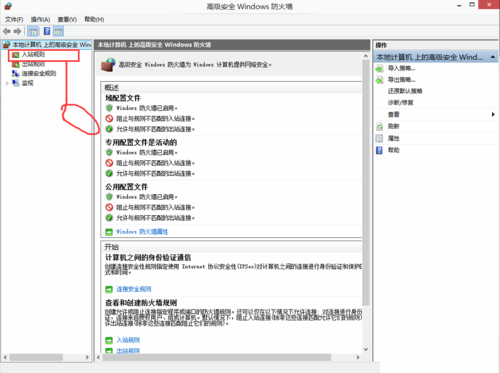The height and width of the screenshot is (373, 500).
Task: Click the 查看和创建防火墙规则 heading
Action: pyautogui.click(x=141, y=303)
